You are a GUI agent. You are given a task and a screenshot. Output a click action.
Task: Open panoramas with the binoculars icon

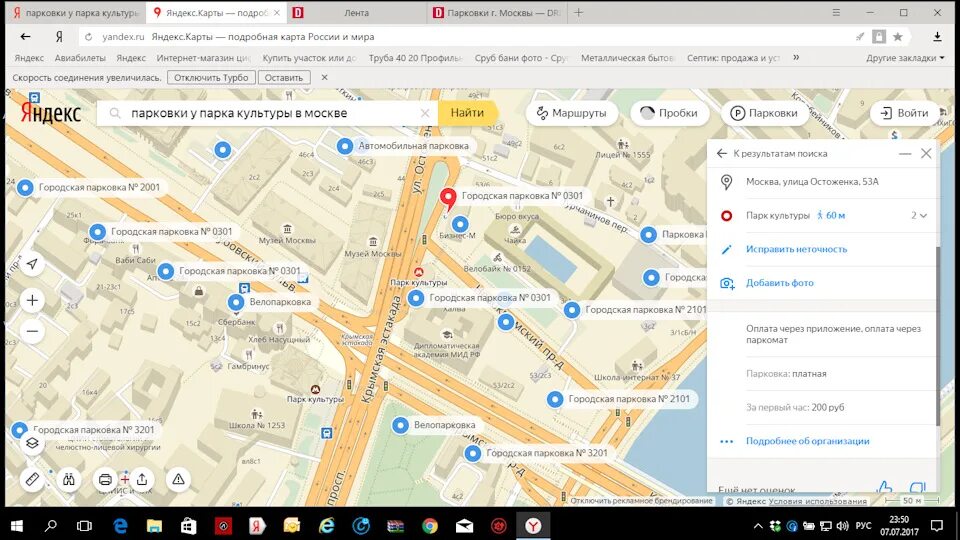[x=69, y=479]
